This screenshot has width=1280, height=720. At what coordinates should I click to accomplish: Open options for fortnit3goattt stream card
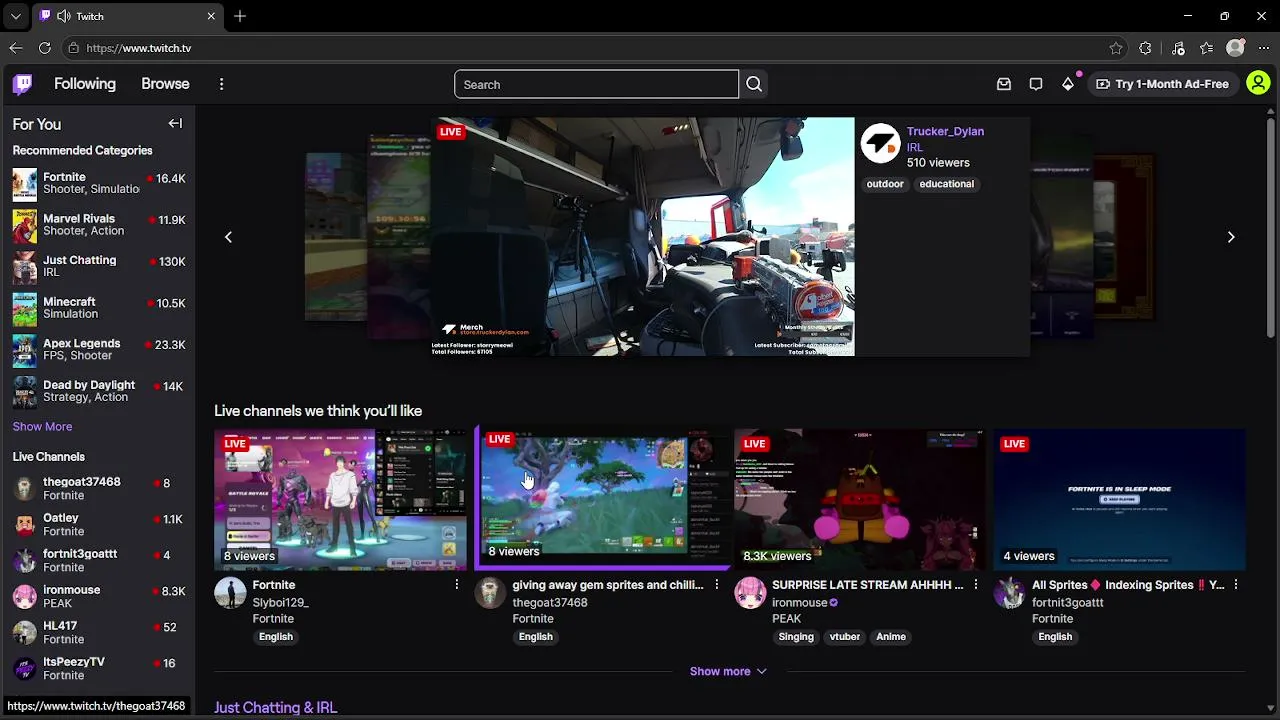pos(1236,585)
